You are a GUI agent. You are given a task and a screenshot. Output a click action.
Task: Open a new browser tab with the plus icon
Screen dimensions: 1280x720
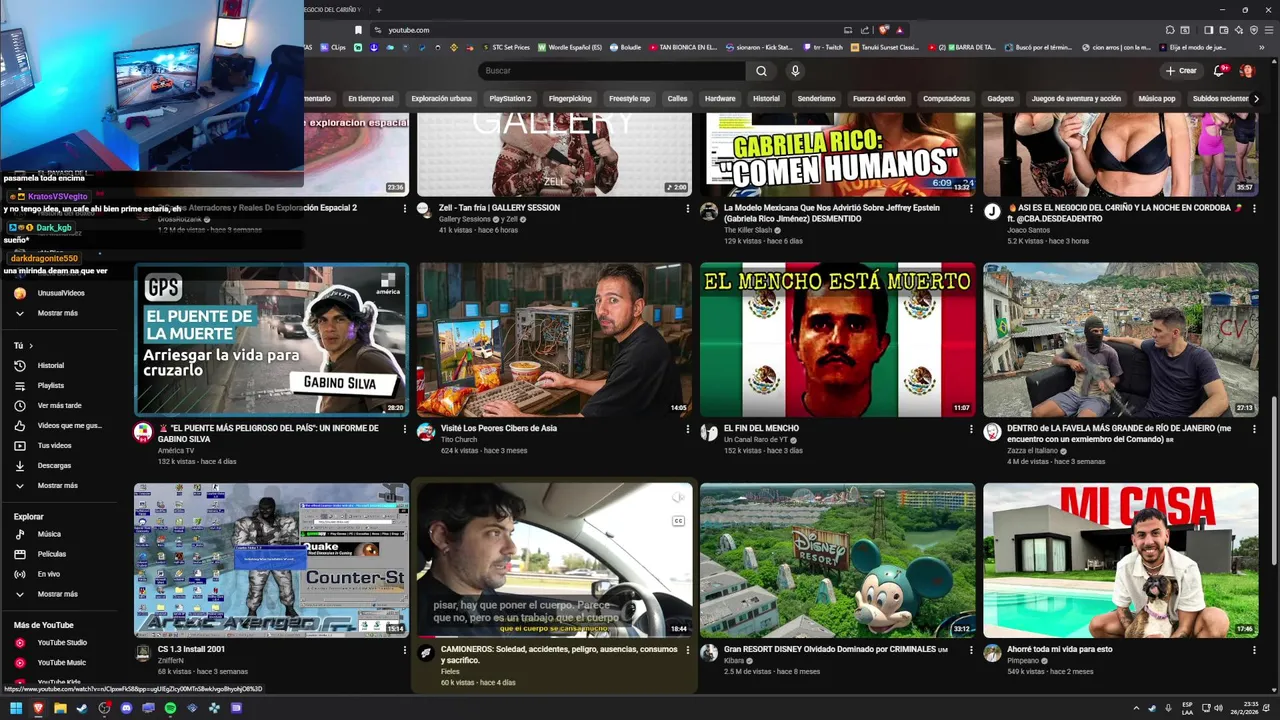[378, 9]
